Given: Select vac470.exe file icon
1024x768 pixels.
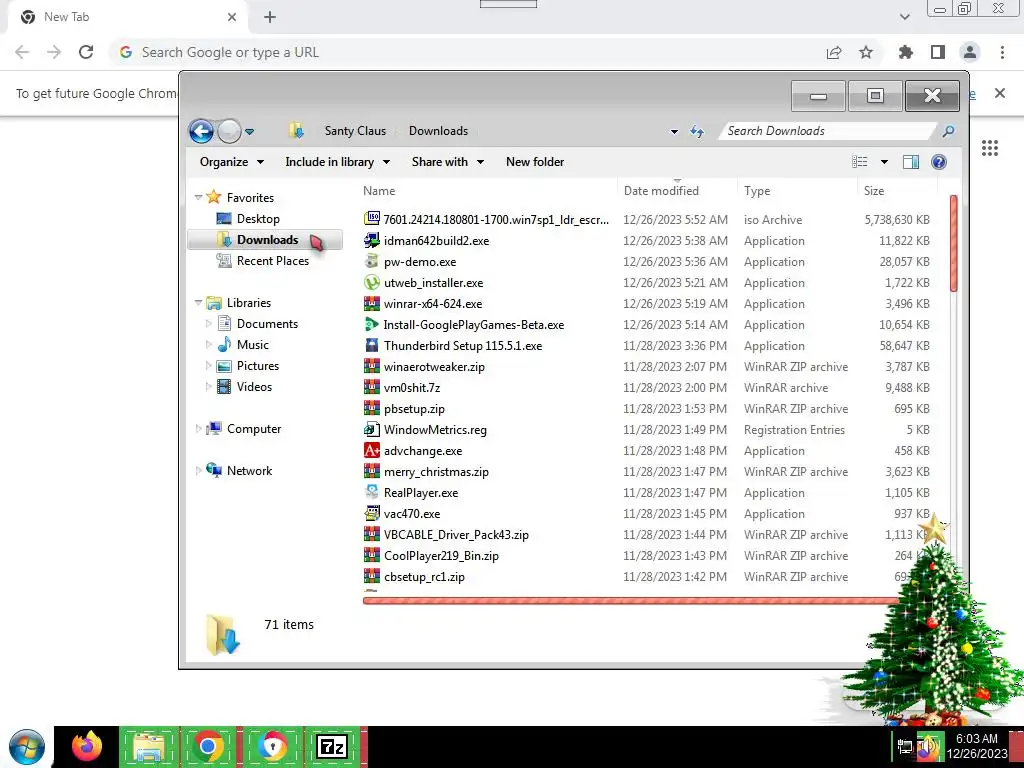Looking at the screenshot, I should click(372, 513).
